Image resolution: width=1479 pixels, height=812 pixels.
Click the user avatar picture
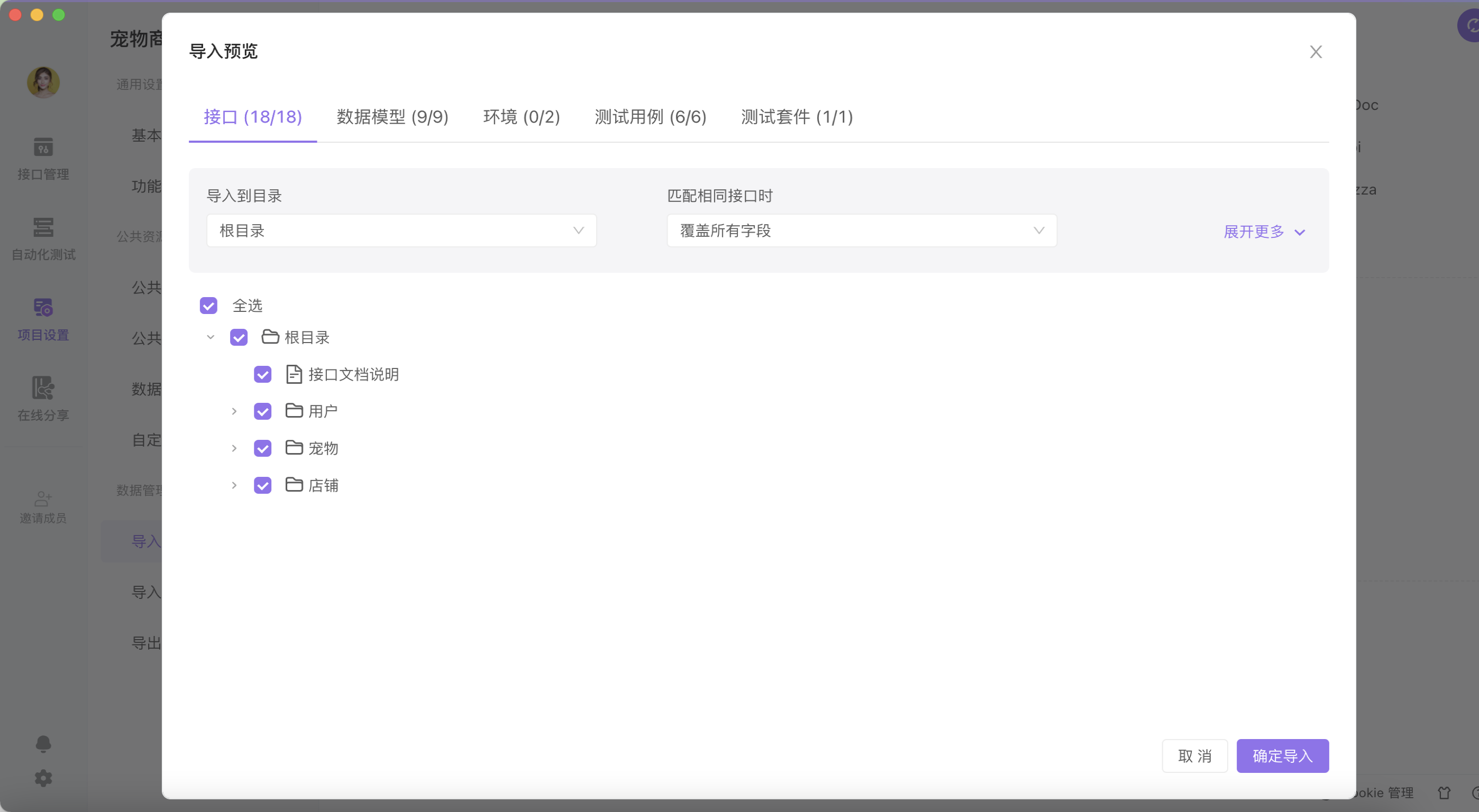43,82
